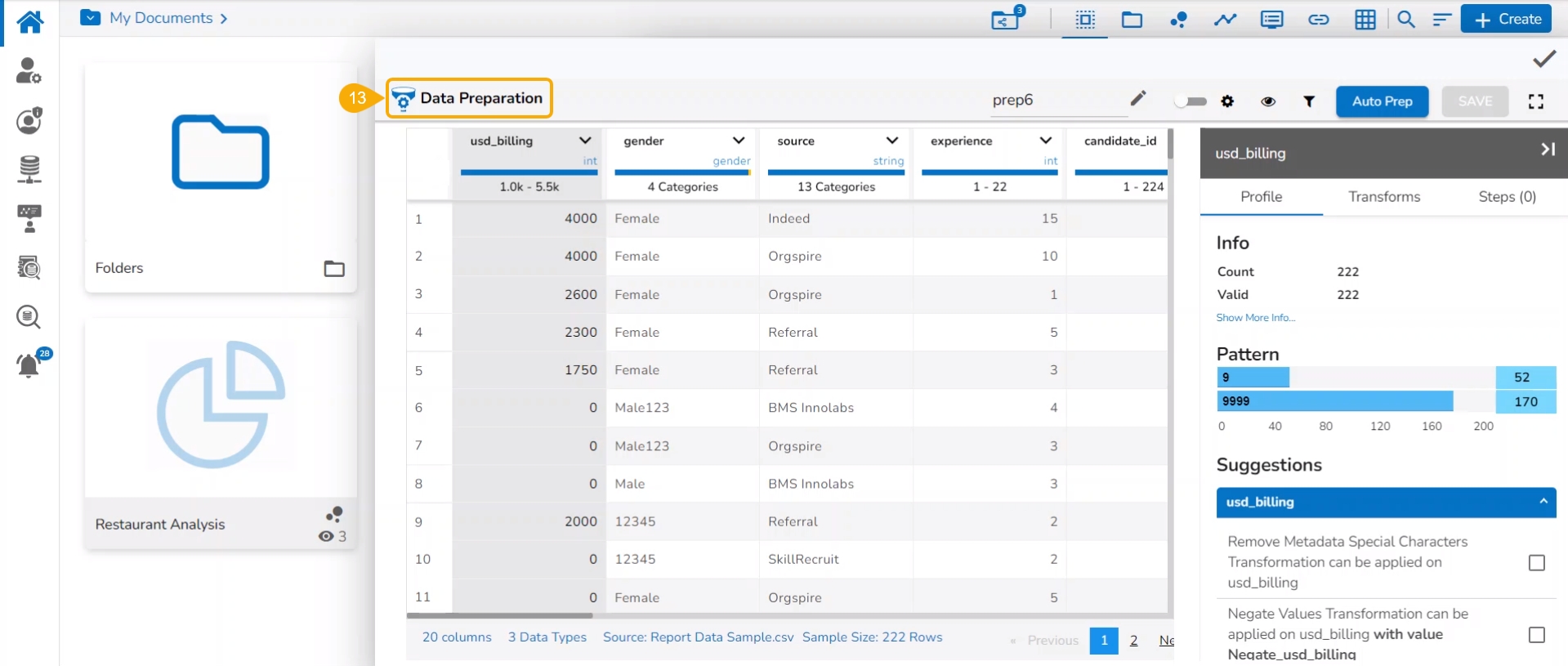Image resolution: width=1568 pixels, height=666 pixels.
Task: Click the grid table icon in top bar
Action: [x=1365, y=20]
